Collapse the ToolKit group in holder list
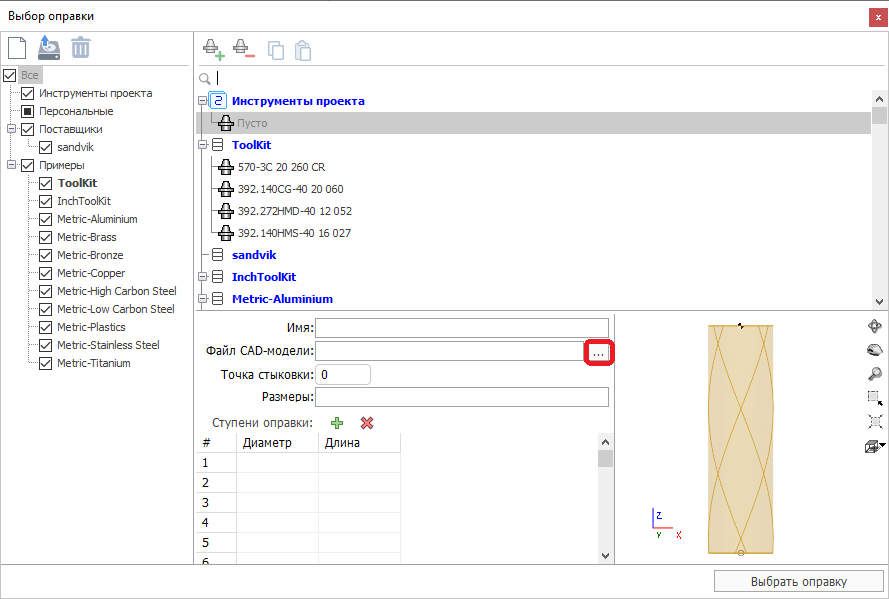The width and height of the screenshot is (889, 599). point(203,145)
